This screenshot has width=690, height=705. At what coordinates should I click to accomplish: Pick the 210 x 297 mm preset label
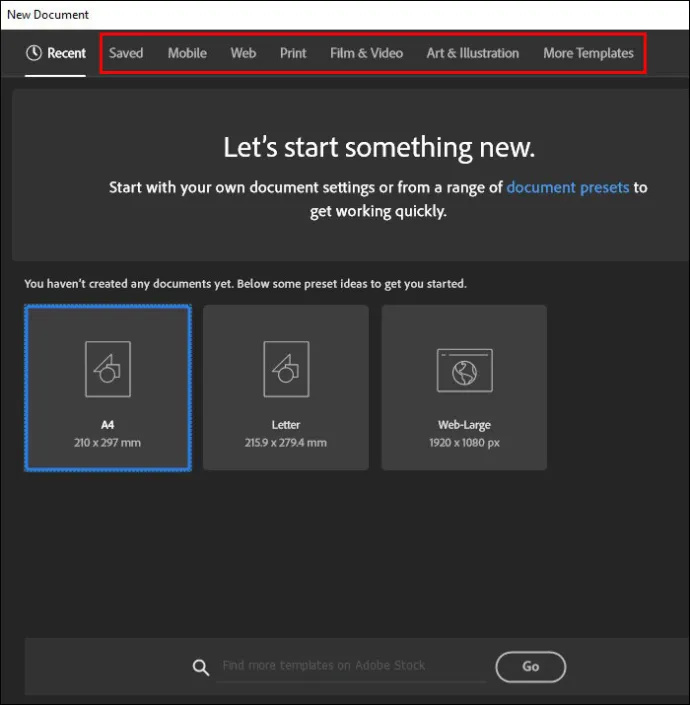click(x=107, y=443)
